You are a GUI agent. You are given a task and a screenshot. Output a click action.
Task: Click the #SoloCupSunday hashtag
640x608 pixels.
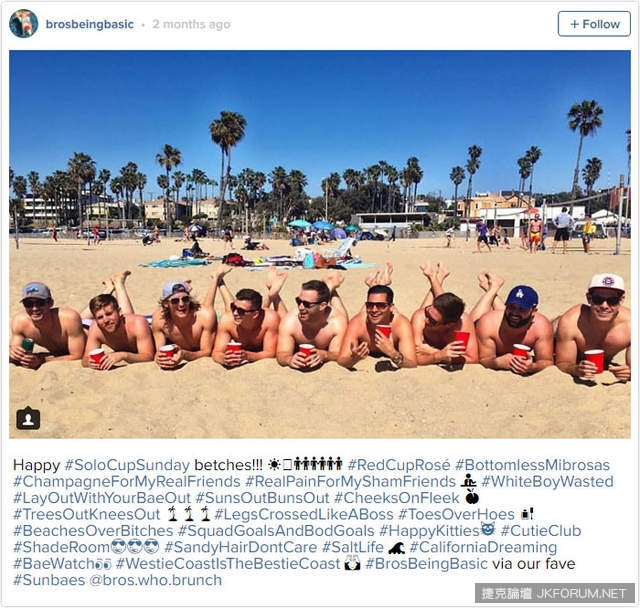click(x=127, y=465)
